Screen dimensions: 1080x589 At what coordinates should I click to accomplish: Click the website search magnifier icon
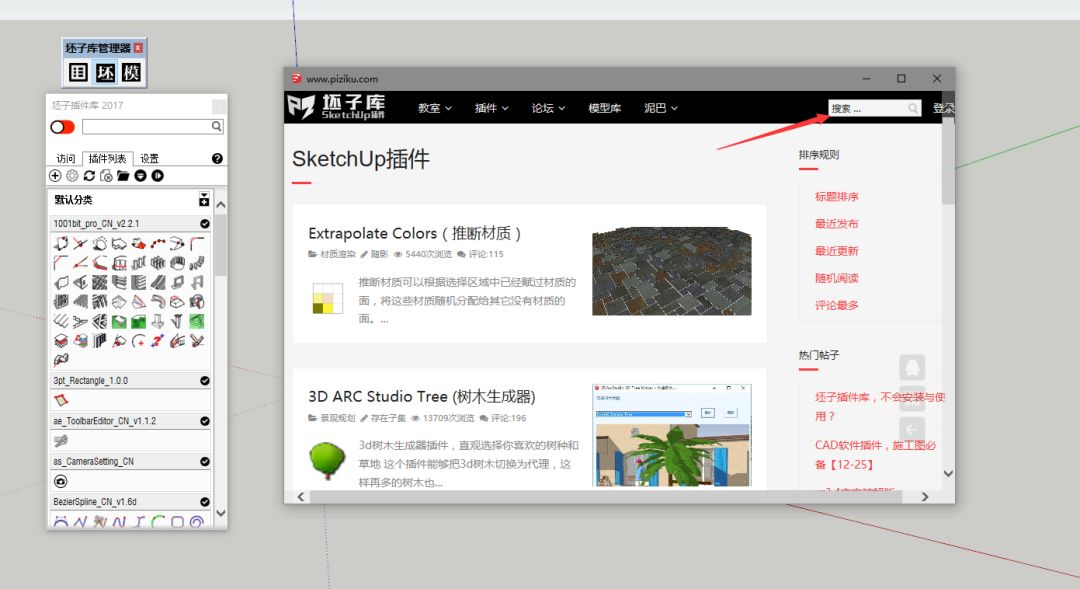(x=913, y=108)
